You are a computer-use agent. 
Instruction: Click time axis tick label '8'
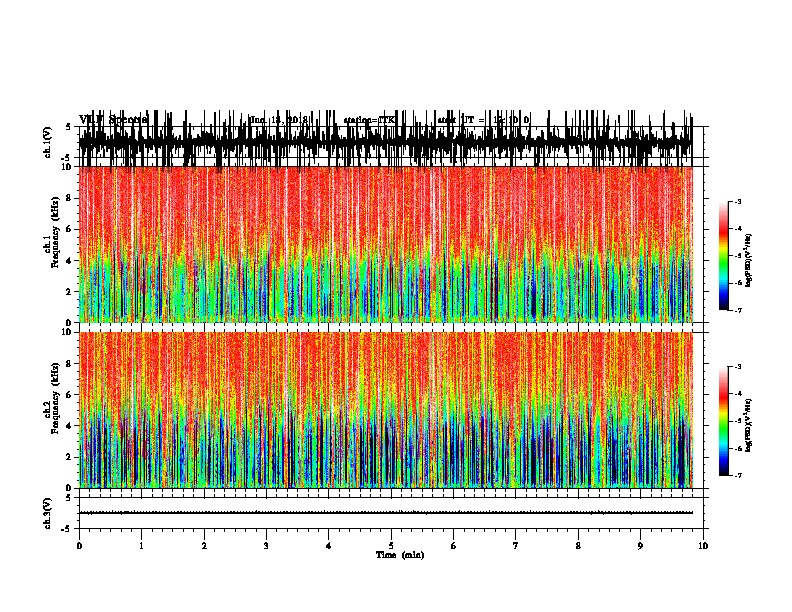pyautogui.click(x=578, y=546)
